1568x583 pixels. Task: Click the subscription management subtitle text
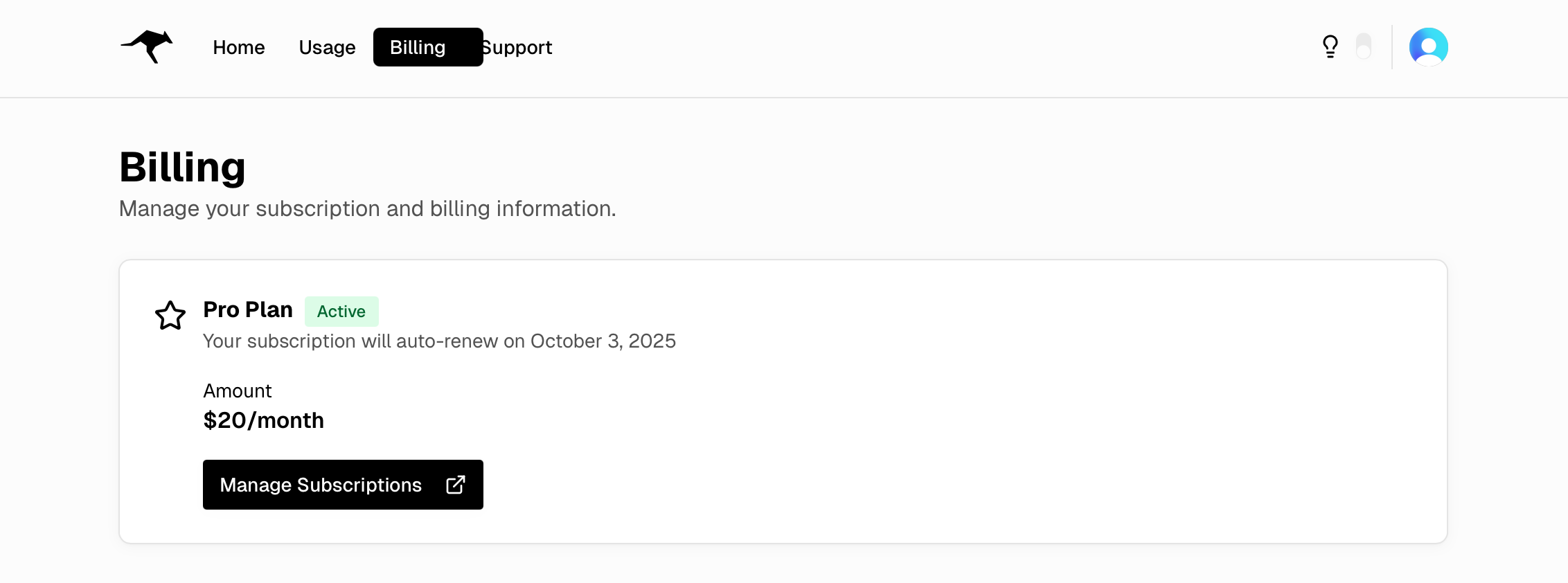tap(367, 208)
